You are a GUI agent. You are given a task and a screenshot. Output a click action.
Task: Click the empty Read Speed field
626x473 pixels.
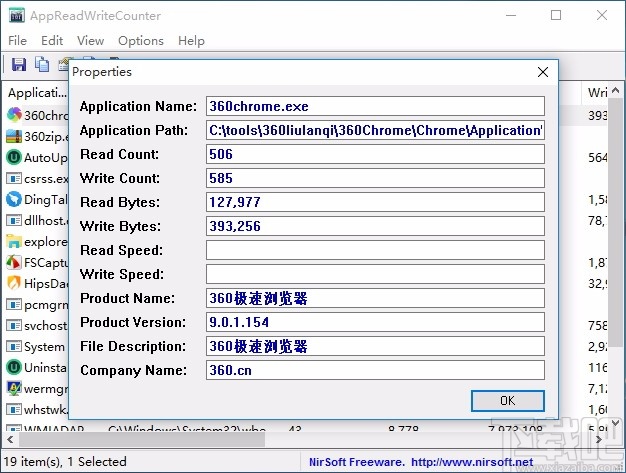coord(375,250)
